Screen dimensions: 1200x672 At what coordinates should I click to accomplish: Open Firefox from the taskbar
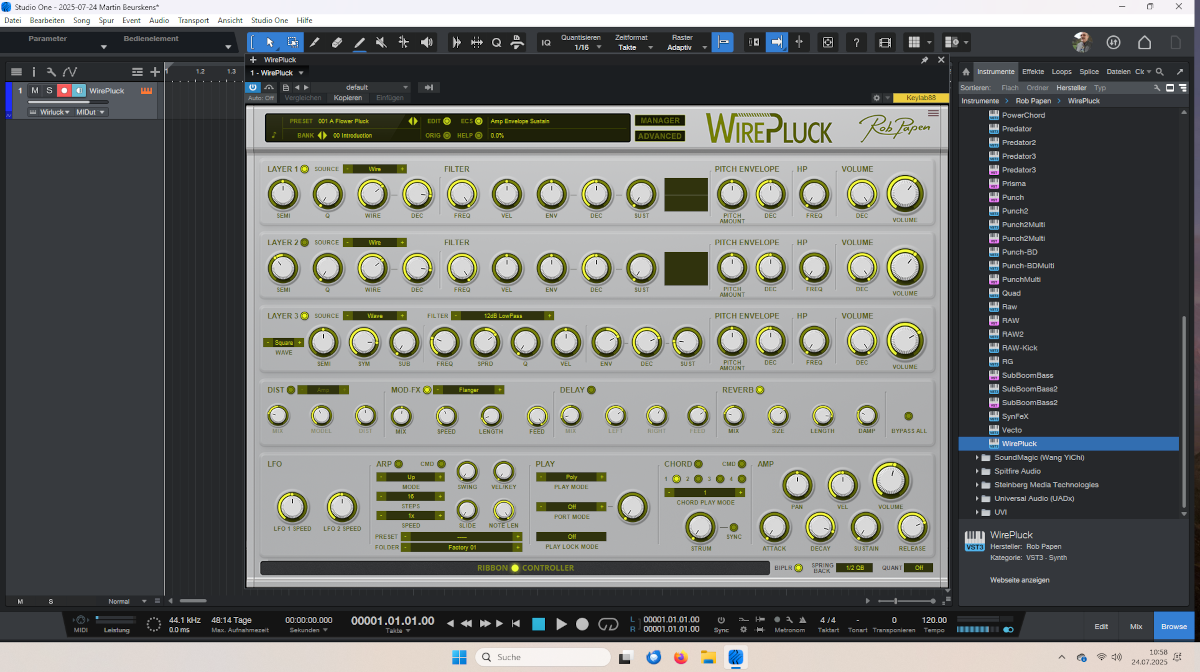coord(681,657)
